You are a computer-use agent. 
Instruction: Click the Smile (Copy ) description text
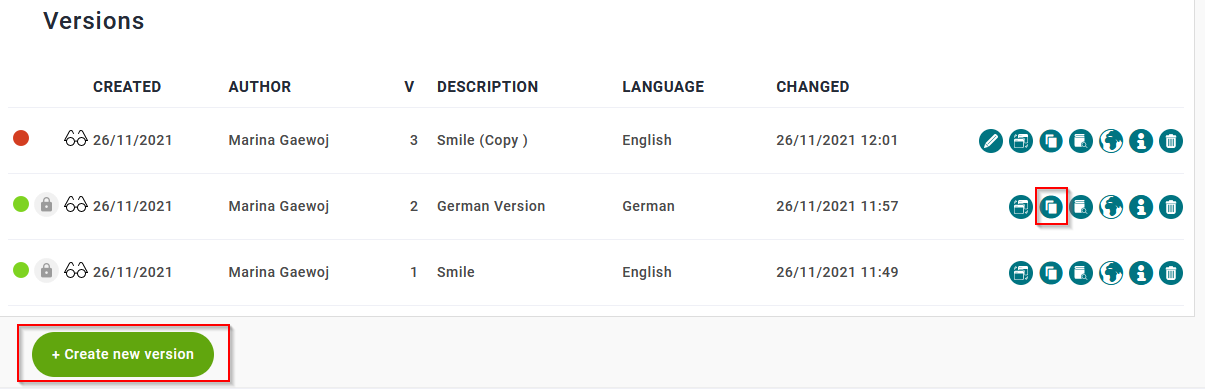pos(482,140)
